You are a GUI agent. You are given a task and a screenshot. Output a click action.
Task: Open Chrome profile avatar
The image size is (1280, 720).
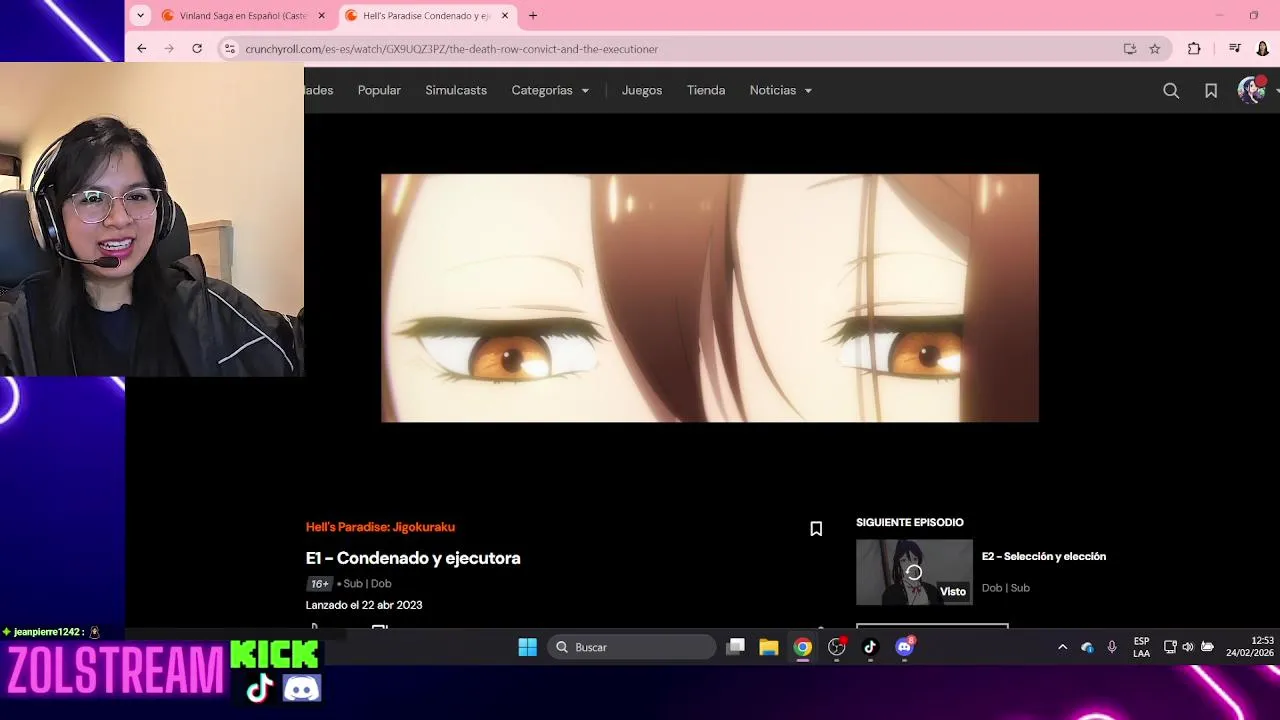[x=1263, y=48]
